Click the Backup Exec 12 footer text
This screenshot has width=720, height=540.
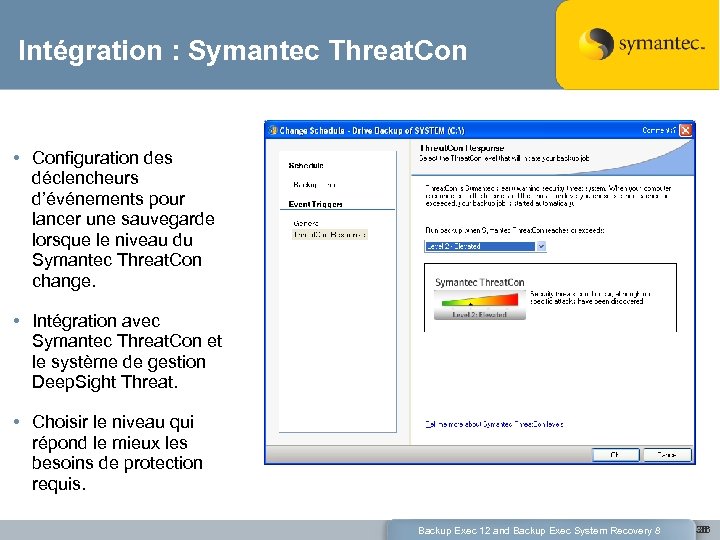click(539, 530)
